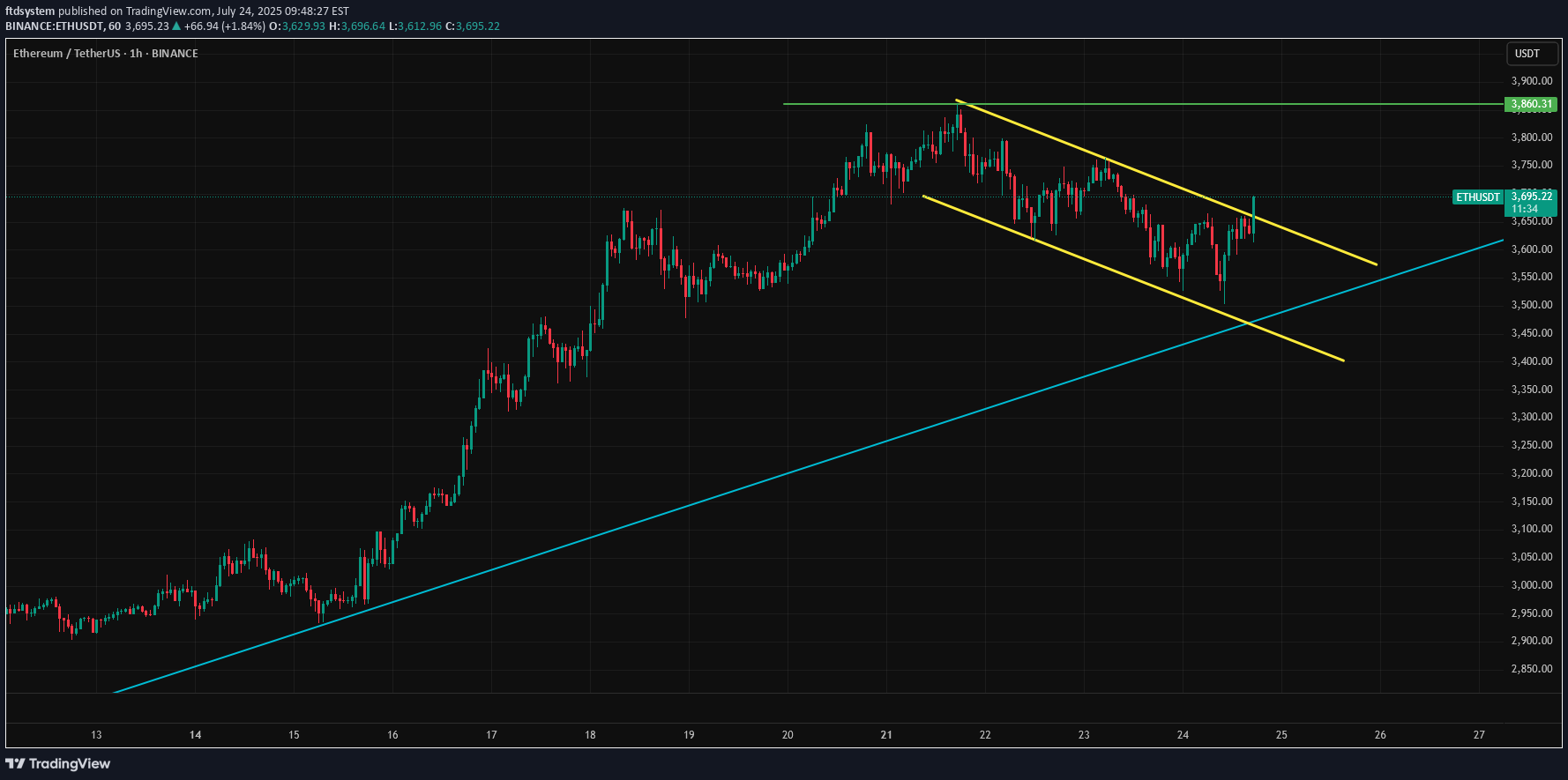Click the 3,550.00 price axis label
This screenshot has width=1568, height=780.
[x=1532, y=277]
